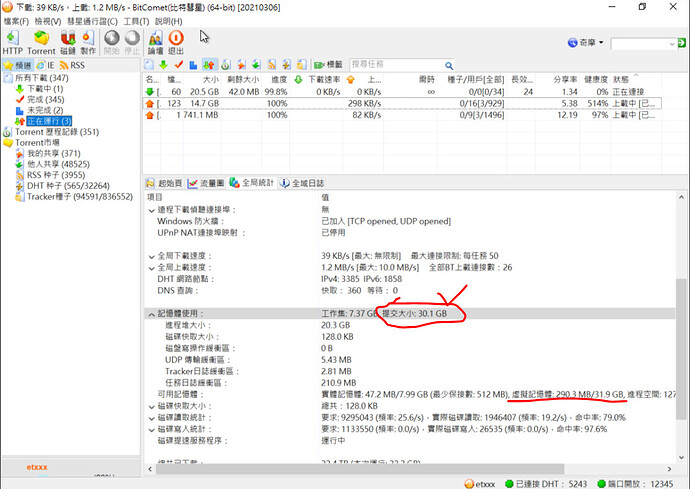Select 所有下載 (347) in the tree

coord(42,78)
